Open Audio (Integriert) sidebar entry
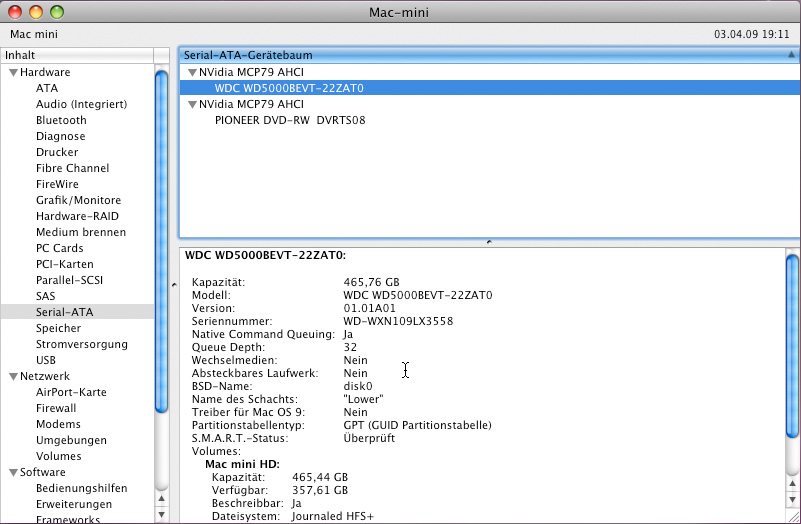The image size is (801, 524). click(x=81, y=104)
